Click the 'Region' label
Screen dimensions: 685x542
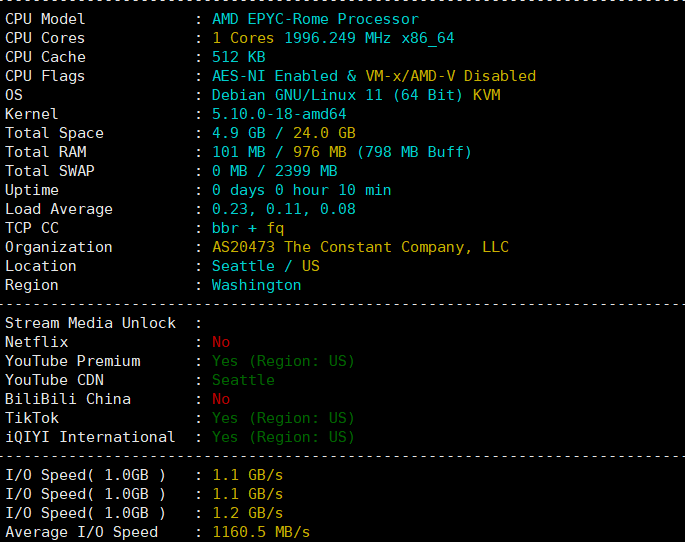click(32, 285)
